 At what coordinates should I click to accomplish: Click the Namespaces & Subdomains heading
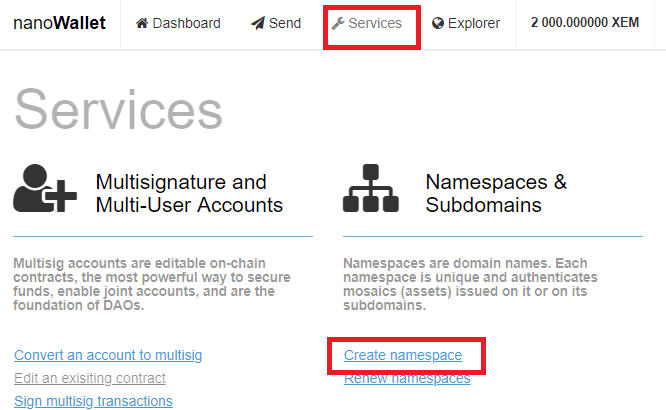point(496,193)
